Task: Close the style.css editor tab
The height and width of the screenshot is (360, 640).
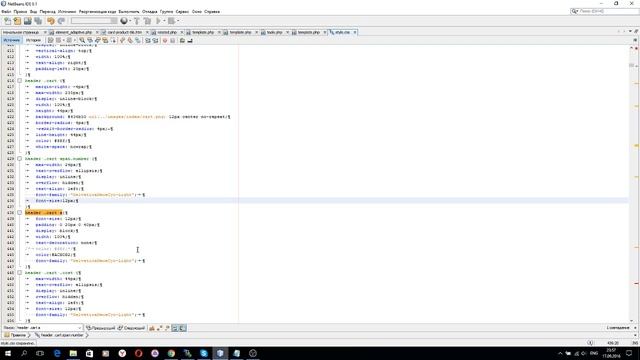Action: point(355,32)
